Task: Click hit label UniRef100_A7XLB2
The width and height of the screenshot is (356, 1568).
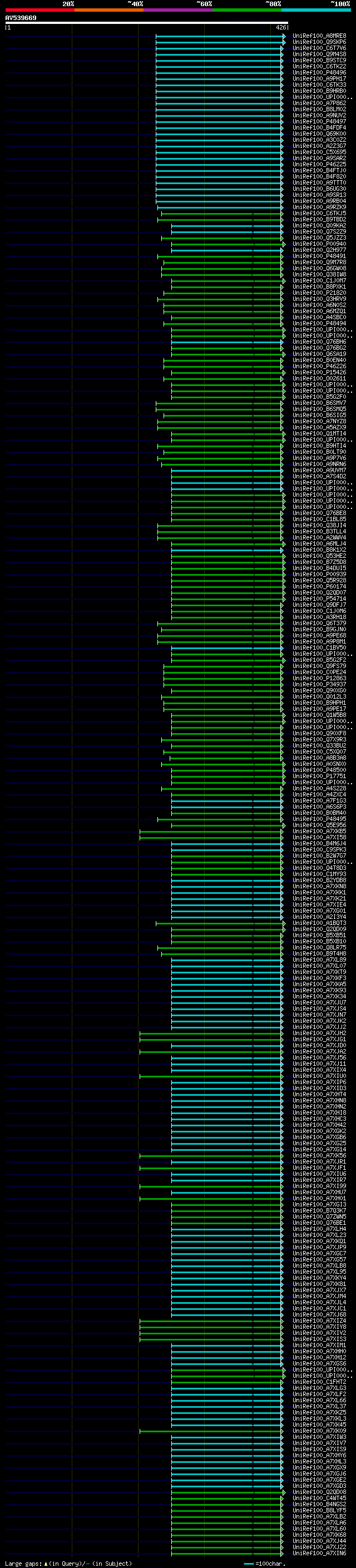Action: (x=319, y=1517)
